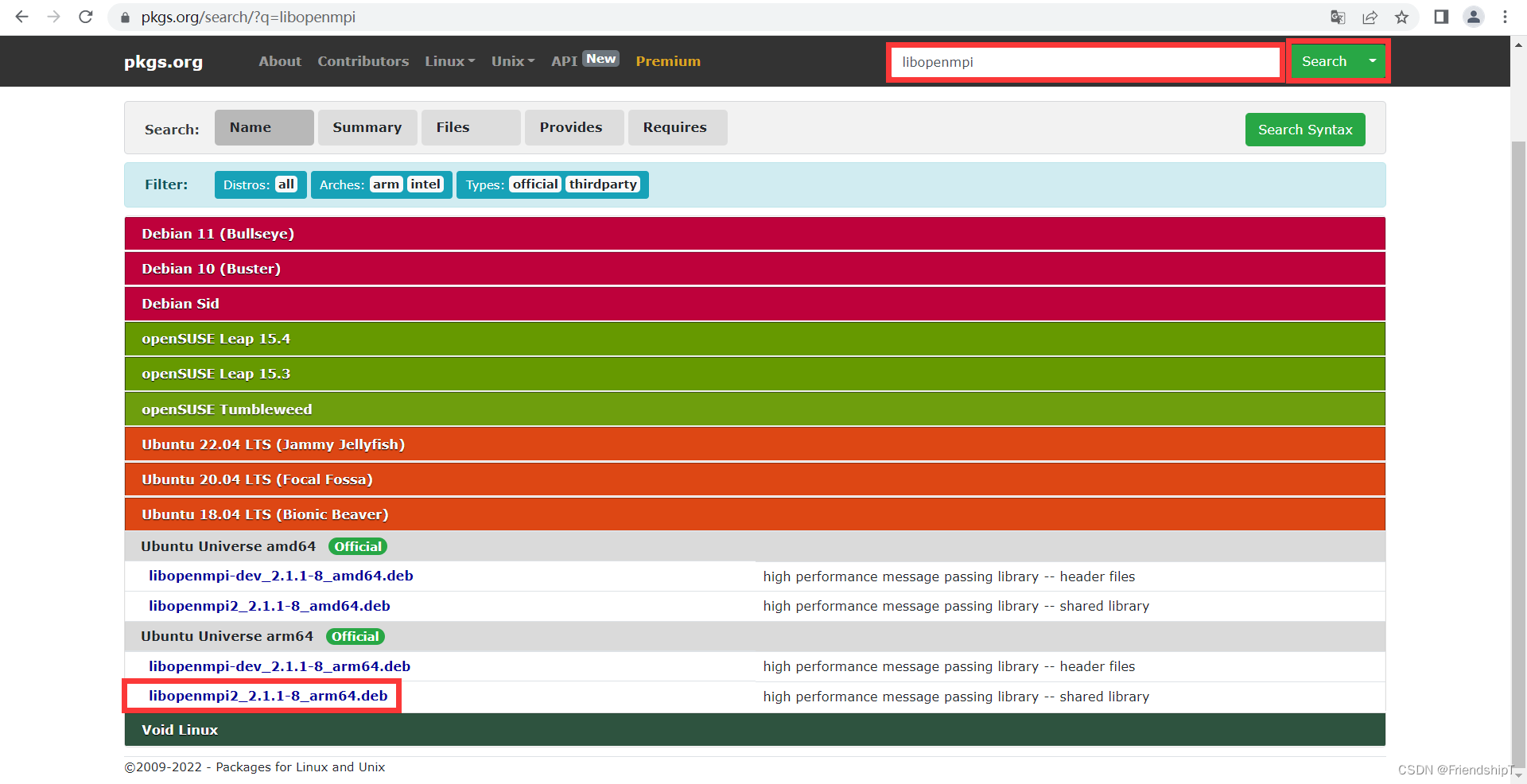Image resolution: width=1527 pixels, height=784 pixels.
Task: Open libopenmpi2_2.1.1-8_amd64.deb package
Action: pyautogui.click(x=270, y=606)
